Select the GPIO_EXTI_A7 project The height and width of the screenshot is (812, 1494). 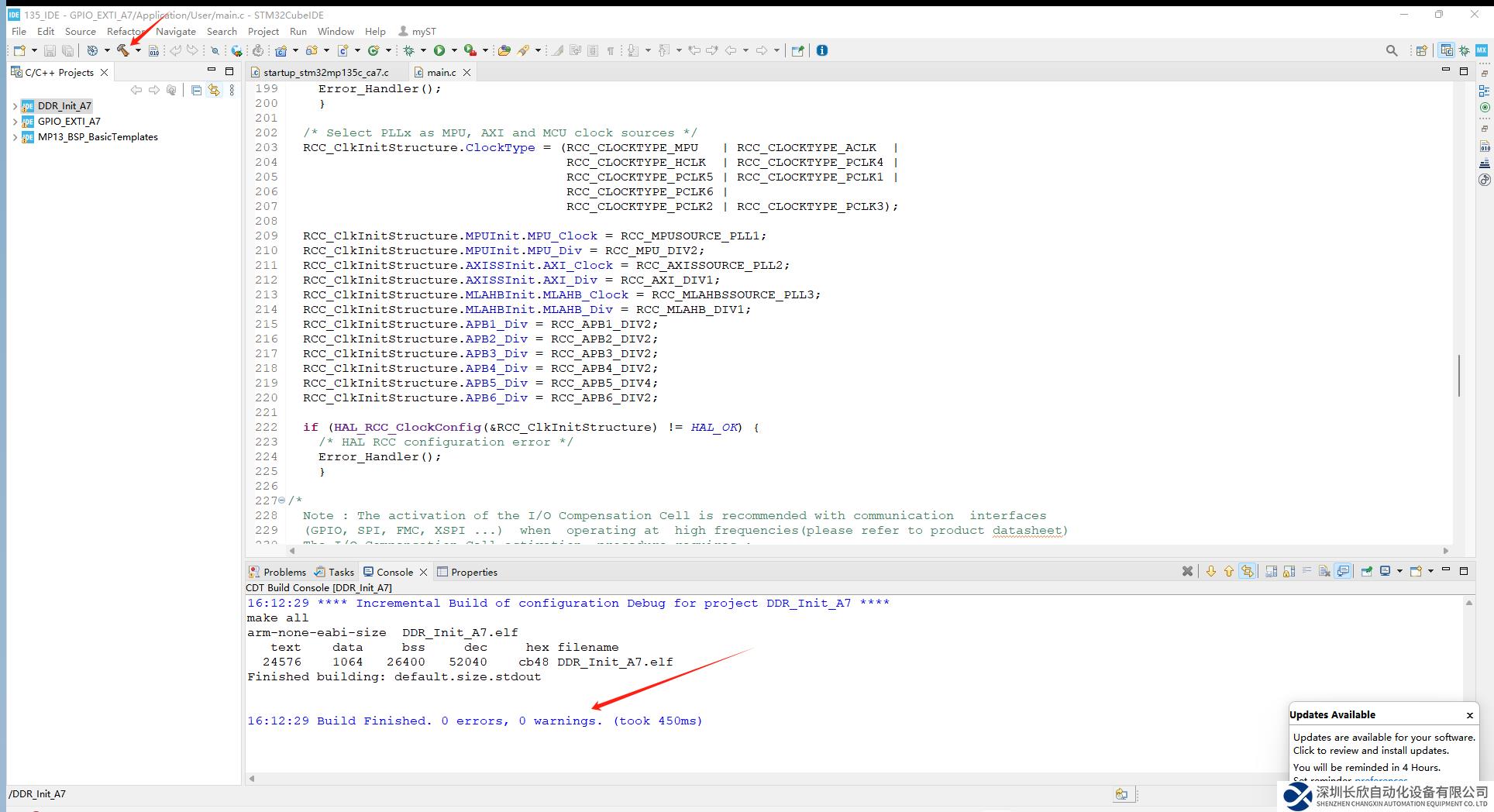69,121
